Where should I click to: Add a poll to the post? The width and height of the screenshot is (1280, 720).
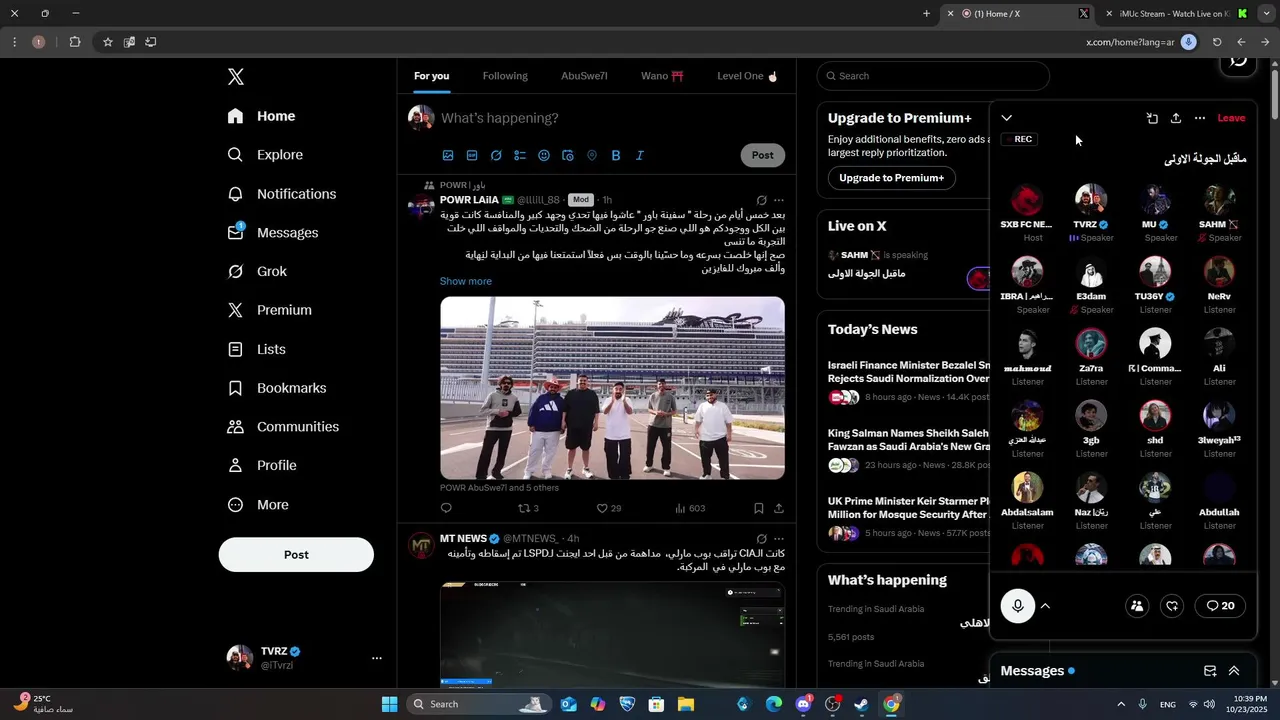[520, 155]
